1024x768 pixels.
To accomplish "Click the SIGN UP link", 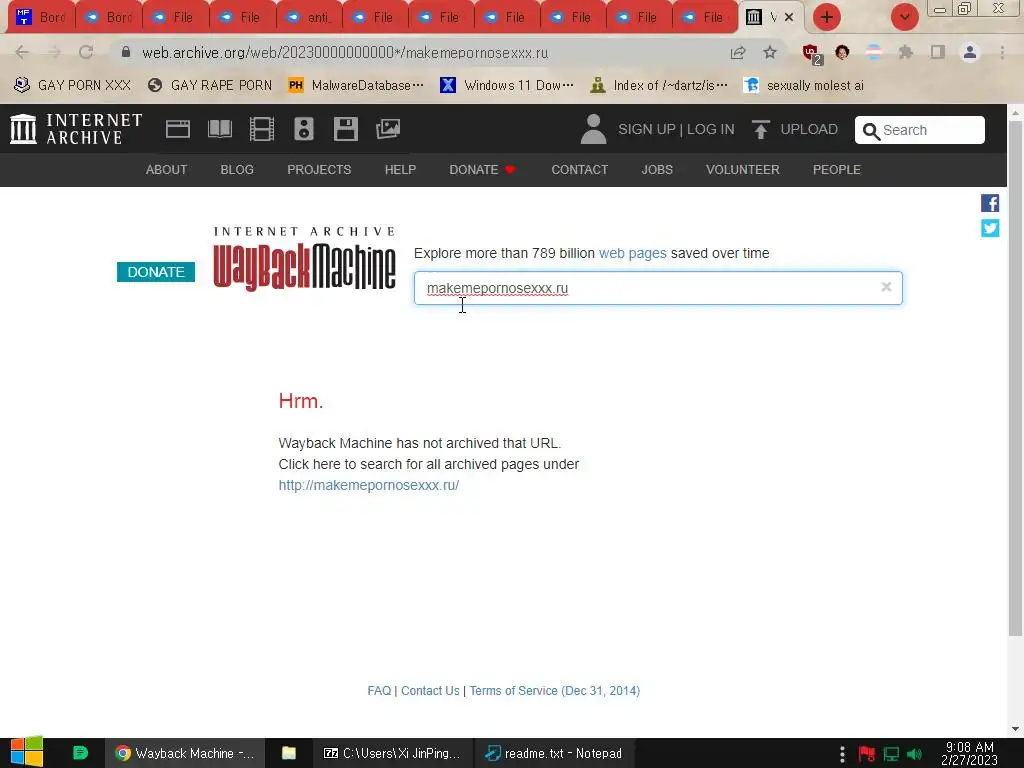I will tap(647, 129).
